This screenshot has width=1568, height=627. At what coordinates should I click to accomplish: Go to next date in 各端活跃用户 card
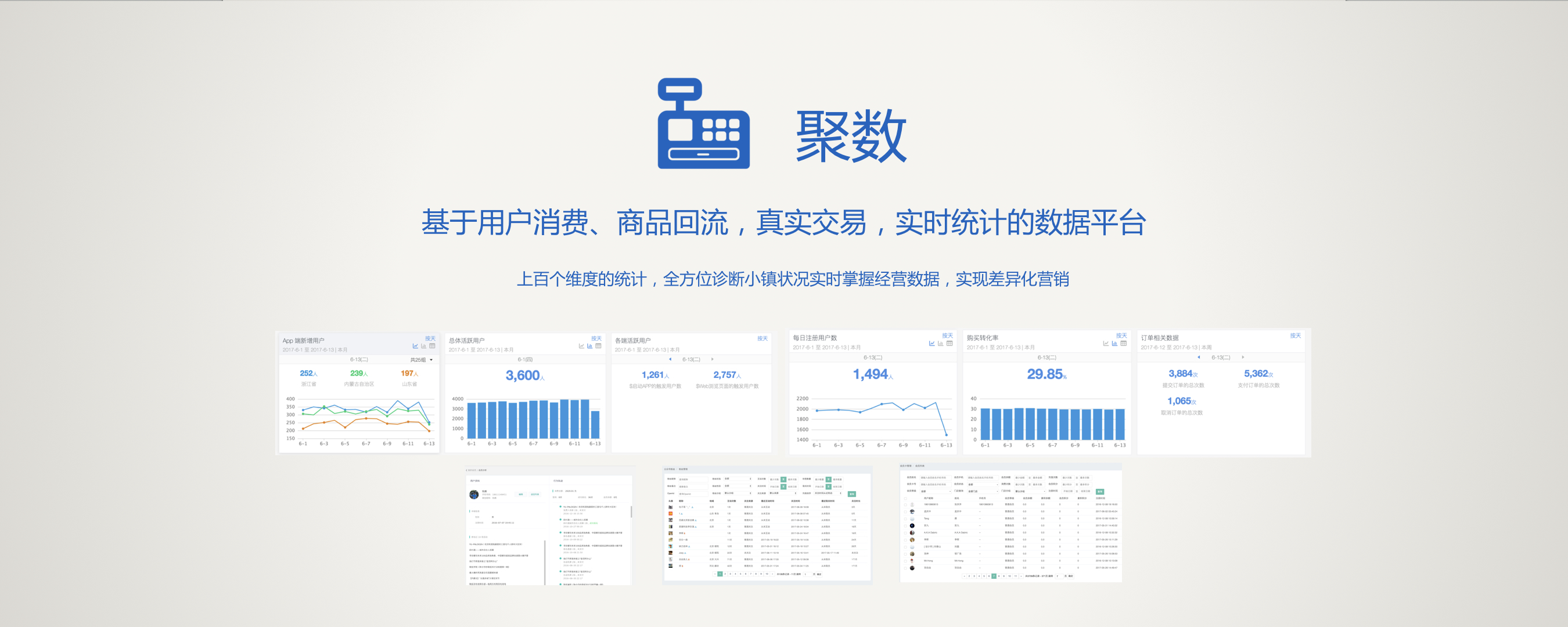pos(712,359)
